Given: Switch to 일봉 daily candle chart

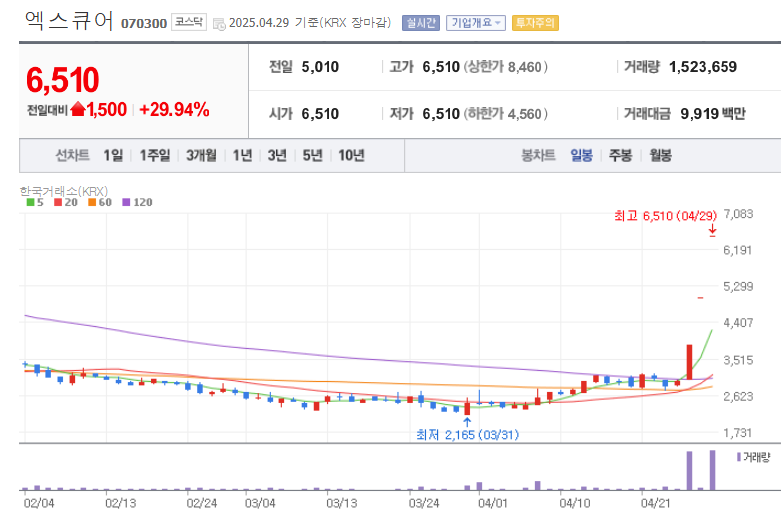Looking at the screenshot, I should [x=581, y=155].
